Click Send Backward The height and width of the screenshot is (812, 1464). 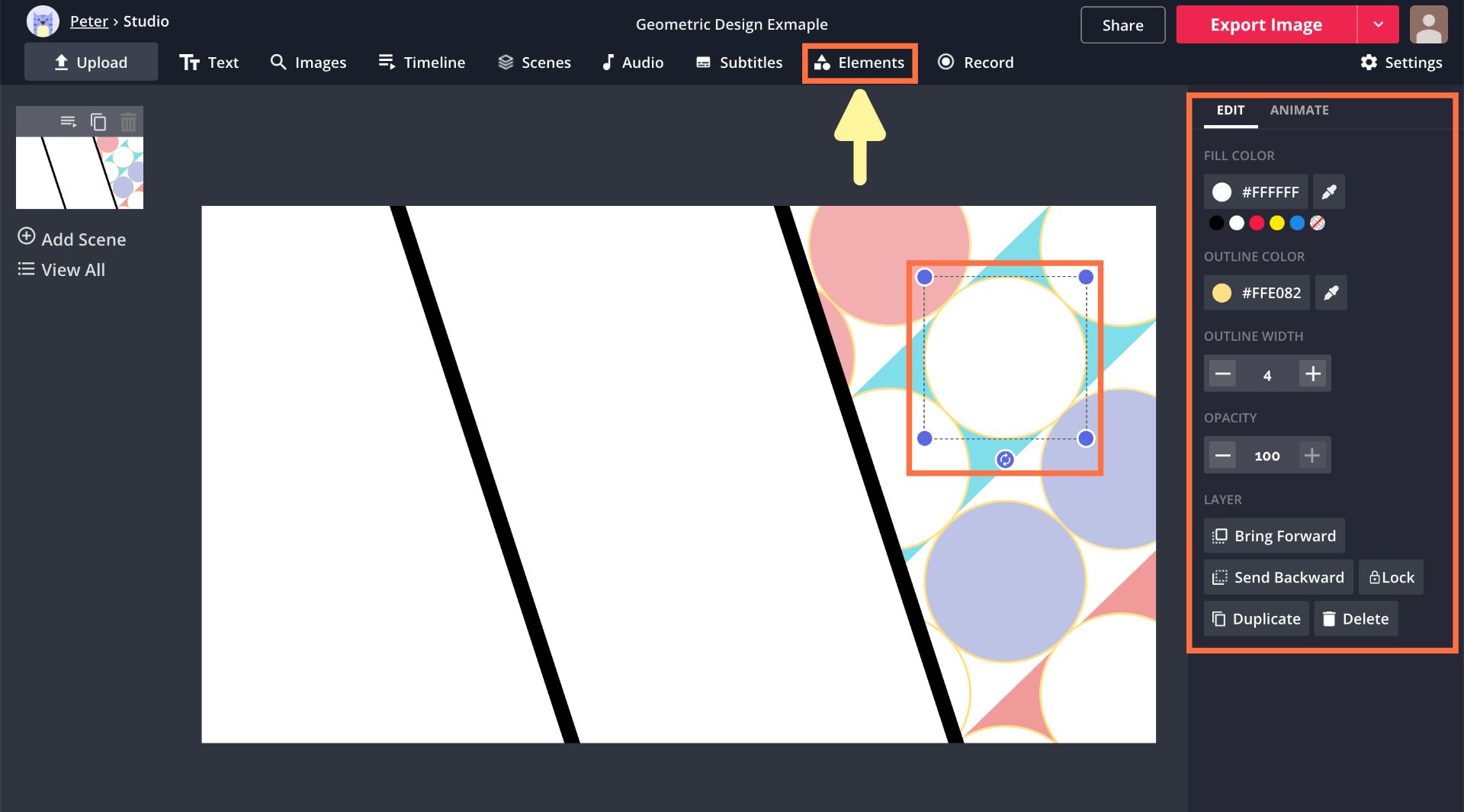(1279, 577)
